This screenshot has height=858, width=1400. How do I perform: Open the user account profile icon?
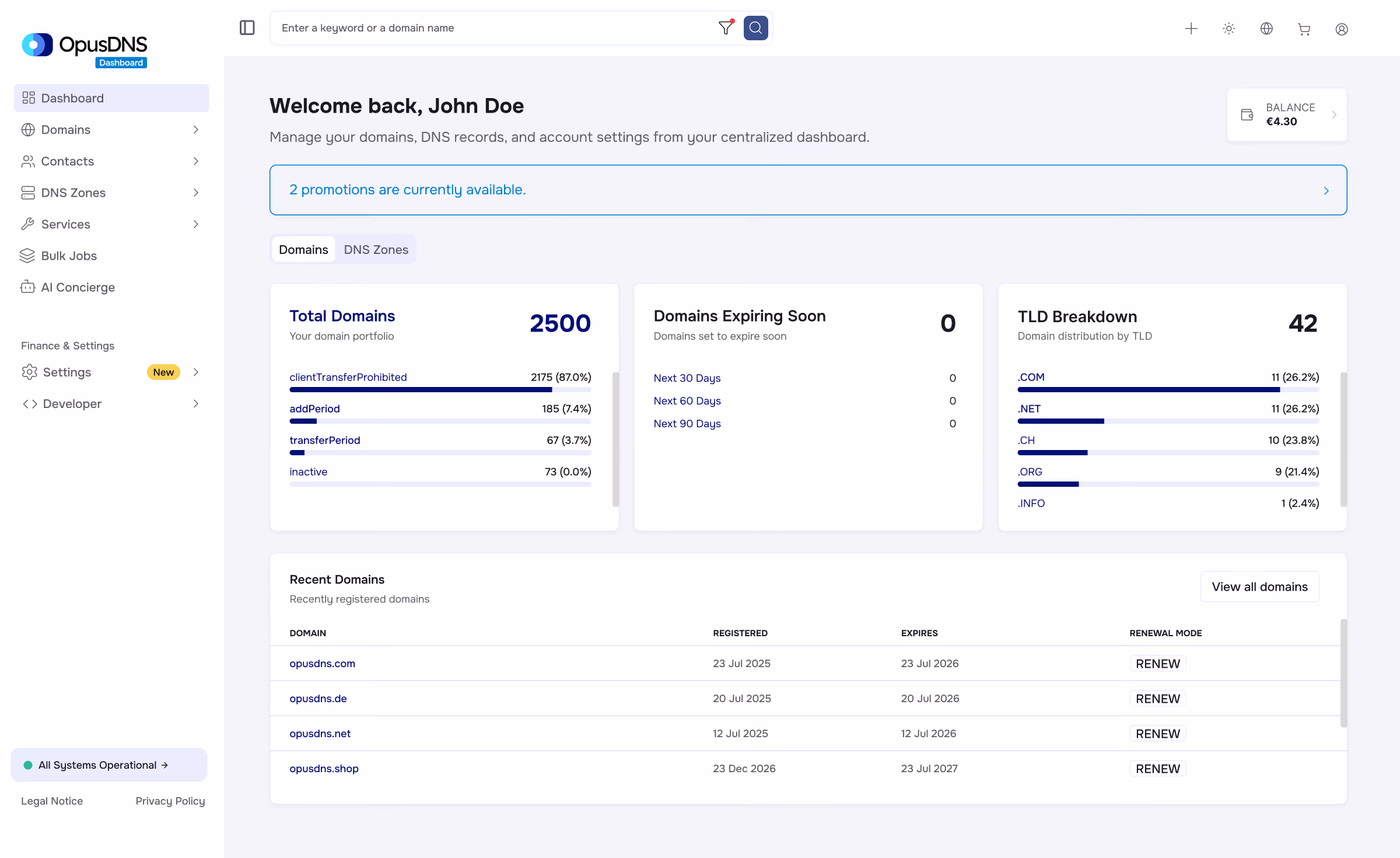coord(1342,29)
